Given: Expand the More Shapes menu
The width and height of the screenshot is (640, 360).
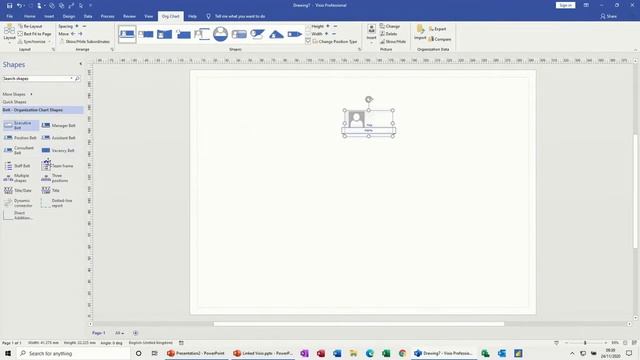Looking at the screenshot, I should [18, 94].
